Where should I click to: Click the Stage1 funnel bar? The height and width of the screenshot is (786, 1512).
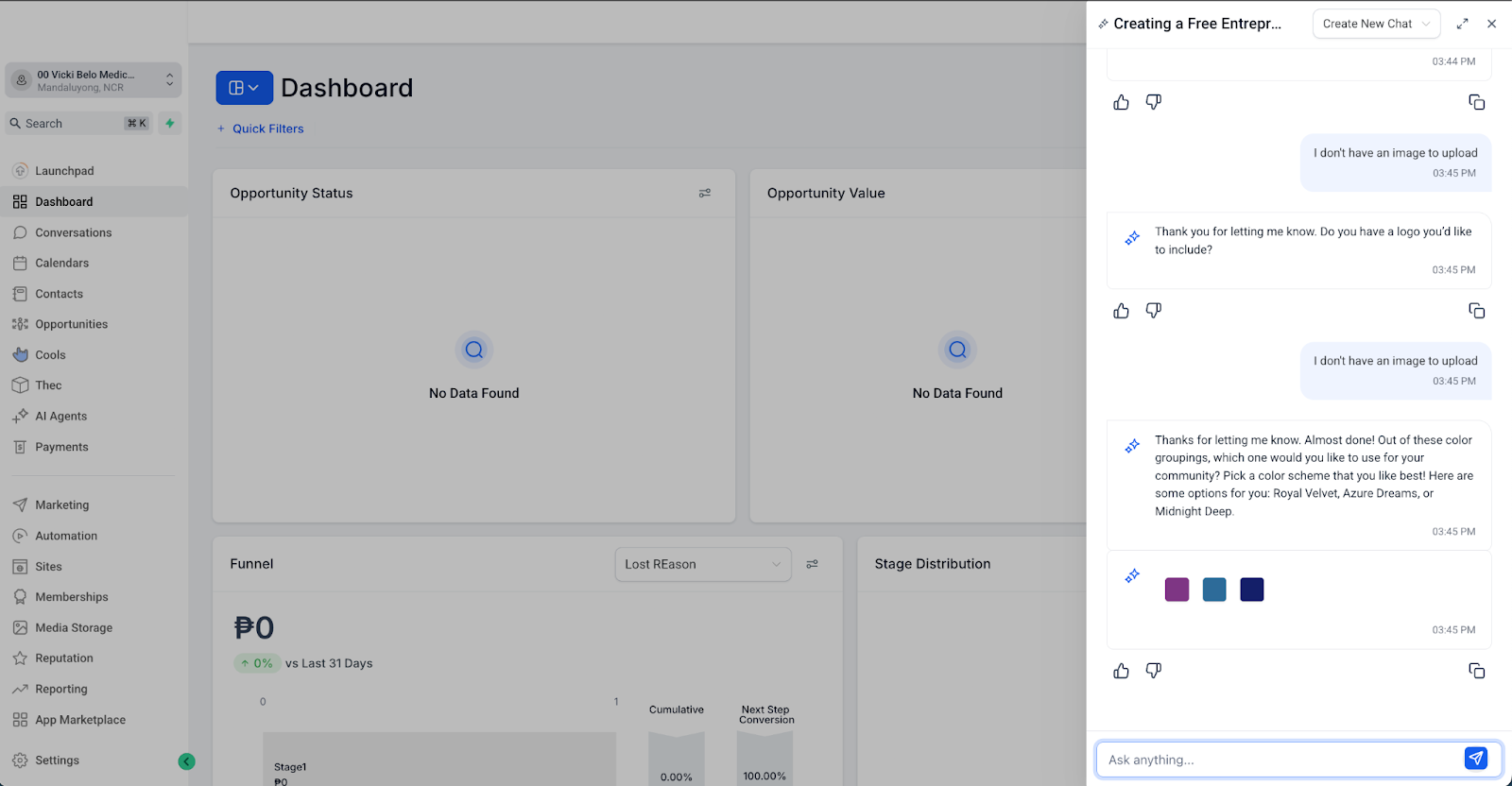coord(439,759)
